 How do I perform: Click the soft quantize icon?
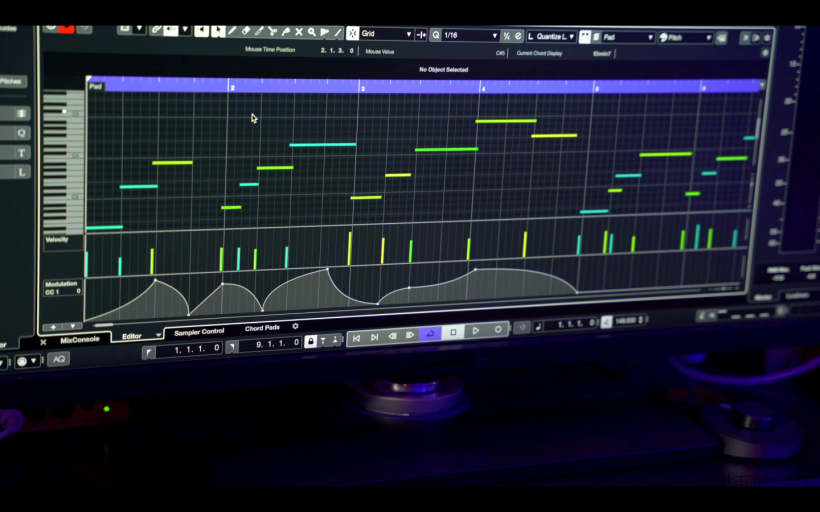click(x=506, y=36)
